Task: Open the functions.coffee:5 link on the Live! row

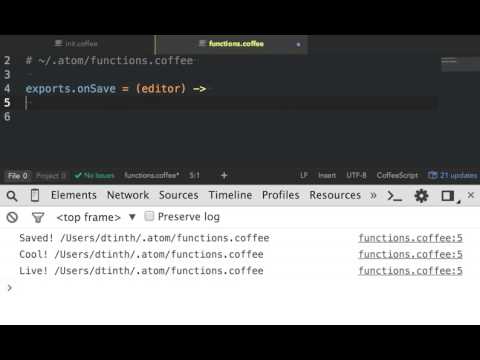Action: click(x=411, y=271)
